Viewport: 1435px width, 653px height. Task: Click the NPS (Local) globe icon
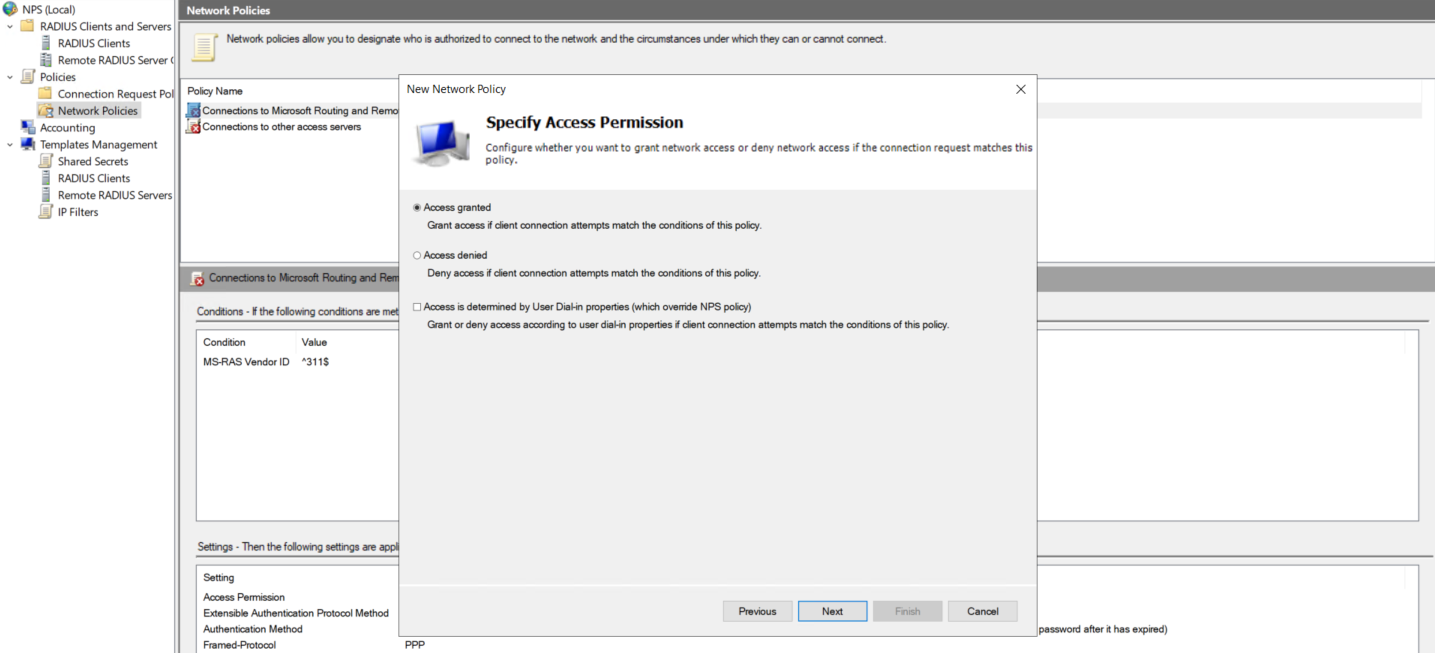click(x=10, y=10)
